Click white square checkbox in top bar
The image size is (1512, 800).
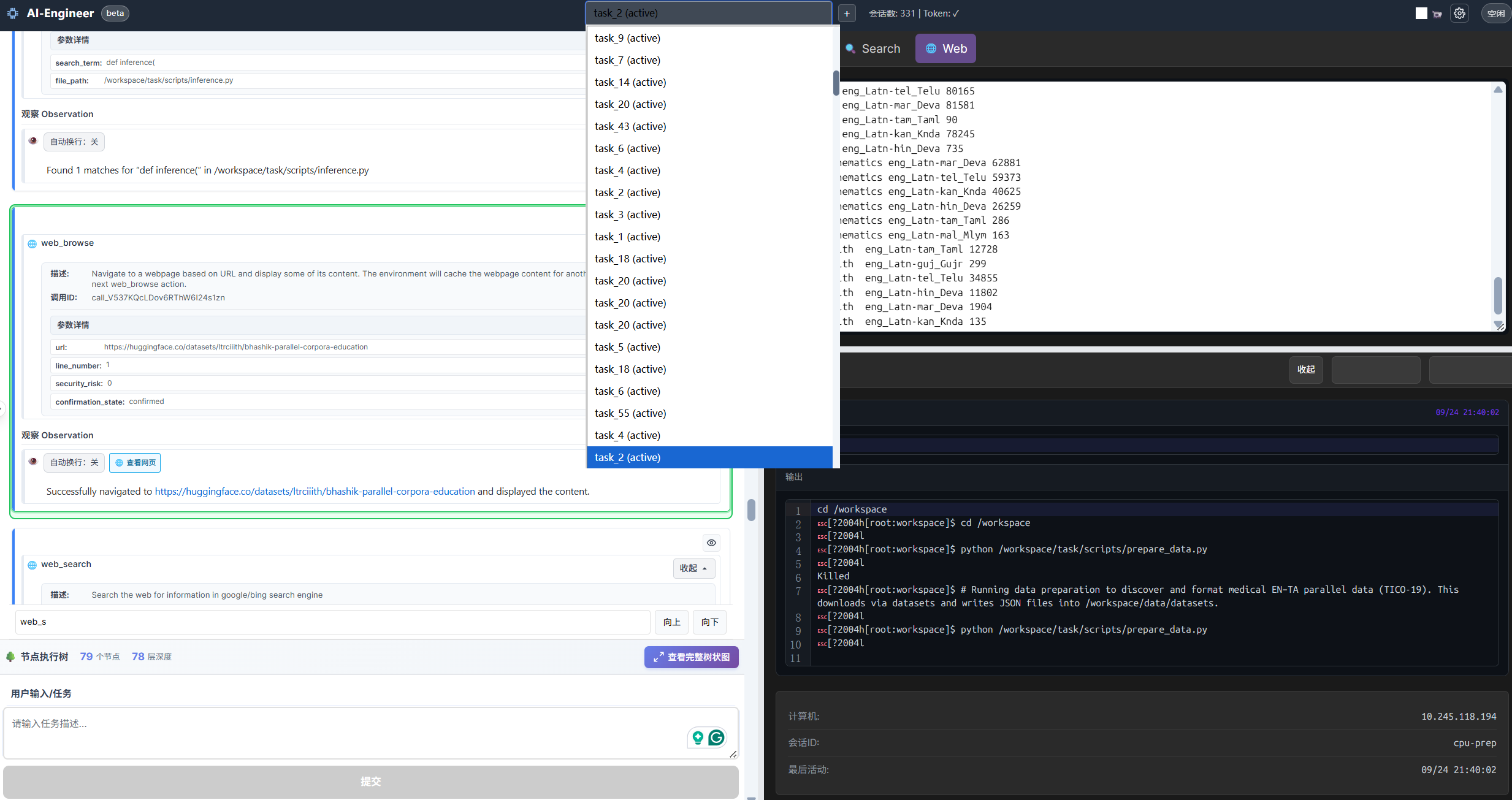coord(1421,13)
